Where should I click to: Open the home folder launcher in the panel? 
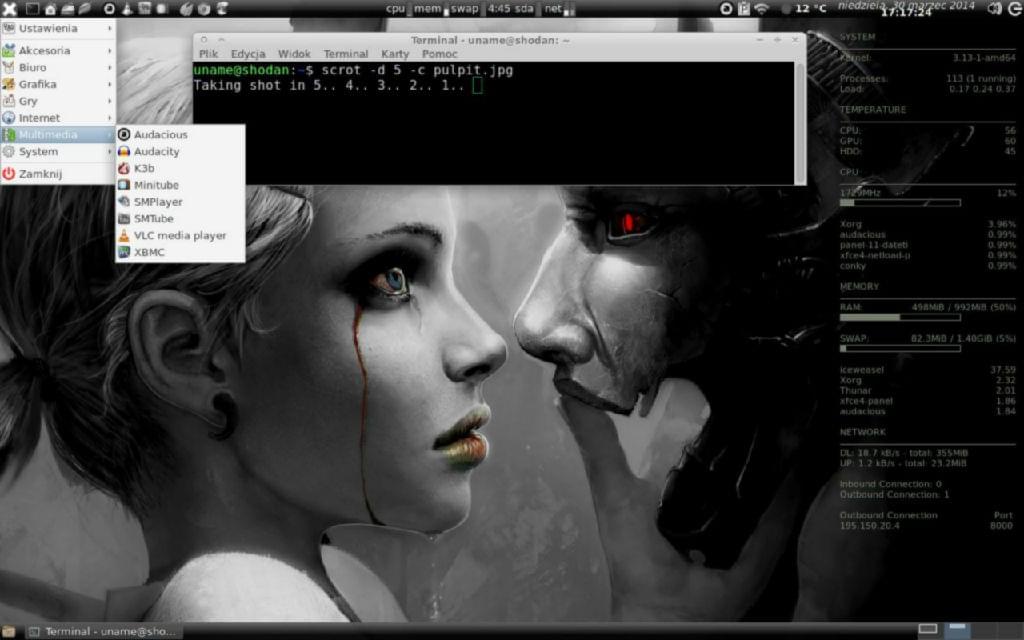pyautogui.click(x=50, y=10)
